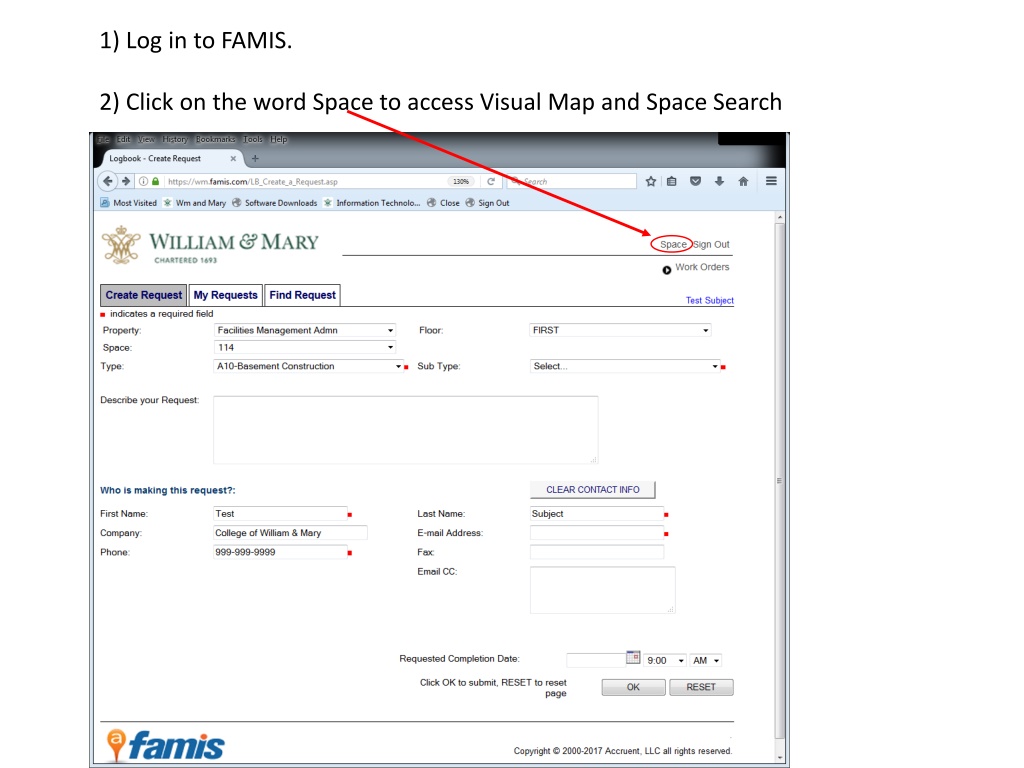Click the browser forward arrow button
This screenshot has height=768, width=1024.
click(x=126, y=182)
